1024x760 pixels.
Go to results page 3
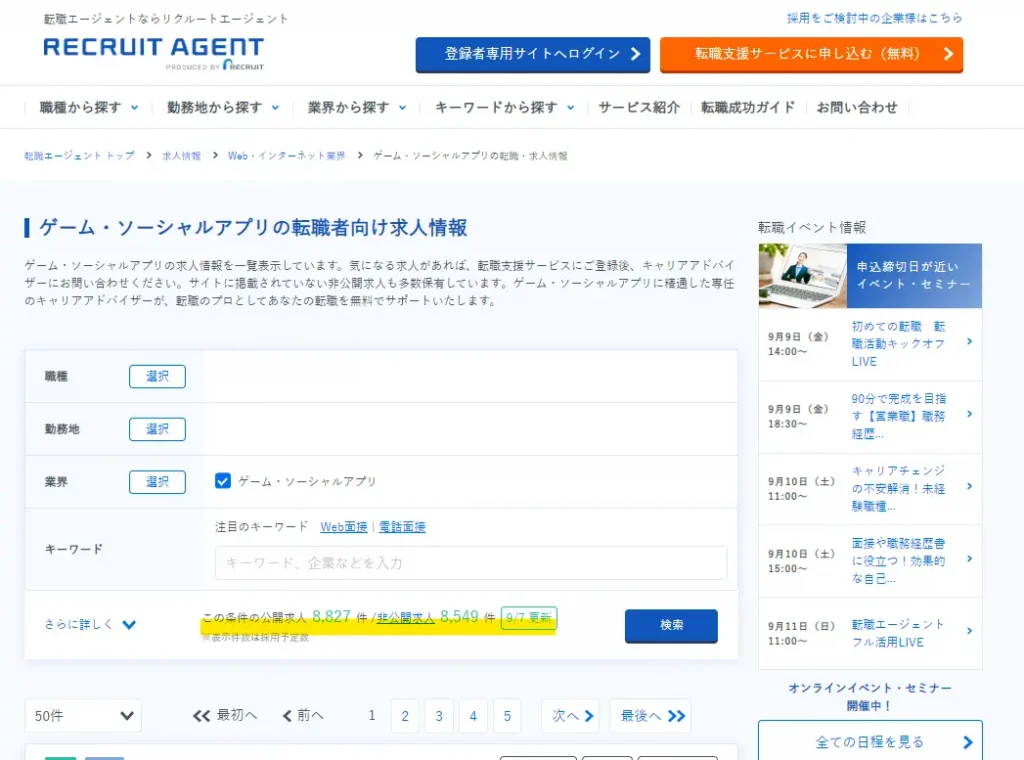pos(439,716)
